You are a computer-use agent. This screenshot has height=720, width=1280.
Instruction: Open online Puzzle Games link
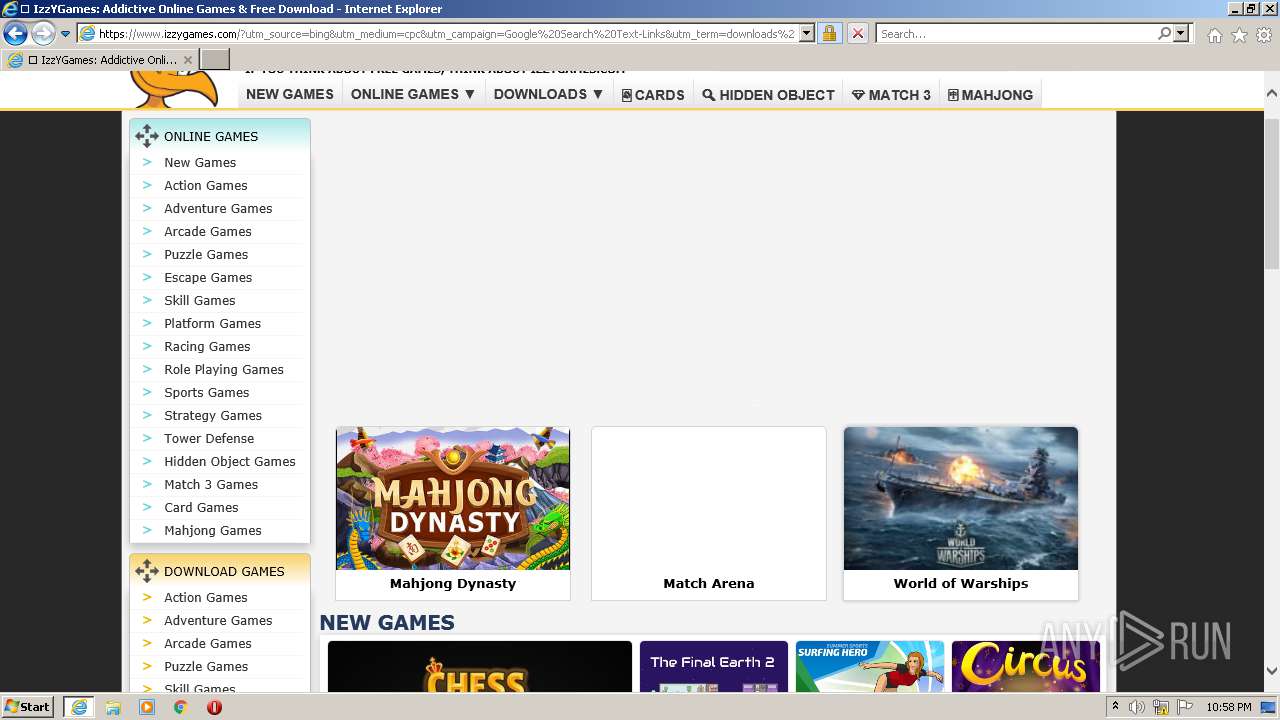pos(206,254)
